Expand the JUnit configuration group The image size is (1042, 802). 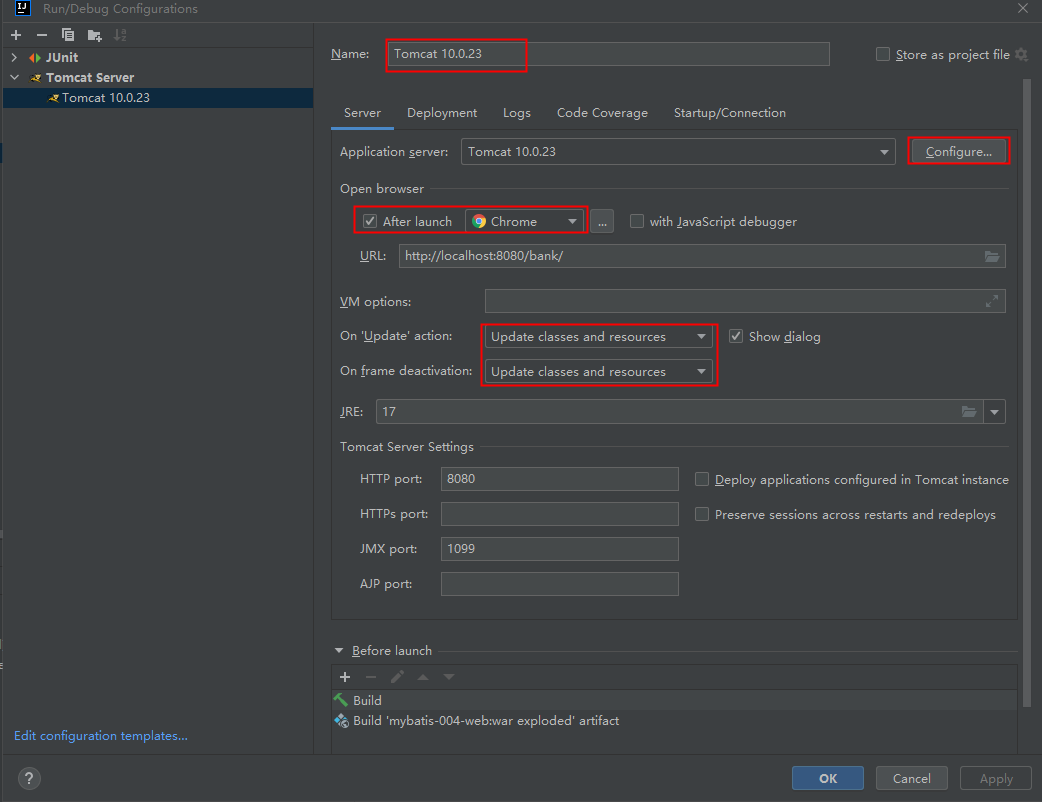pos(14,58)
